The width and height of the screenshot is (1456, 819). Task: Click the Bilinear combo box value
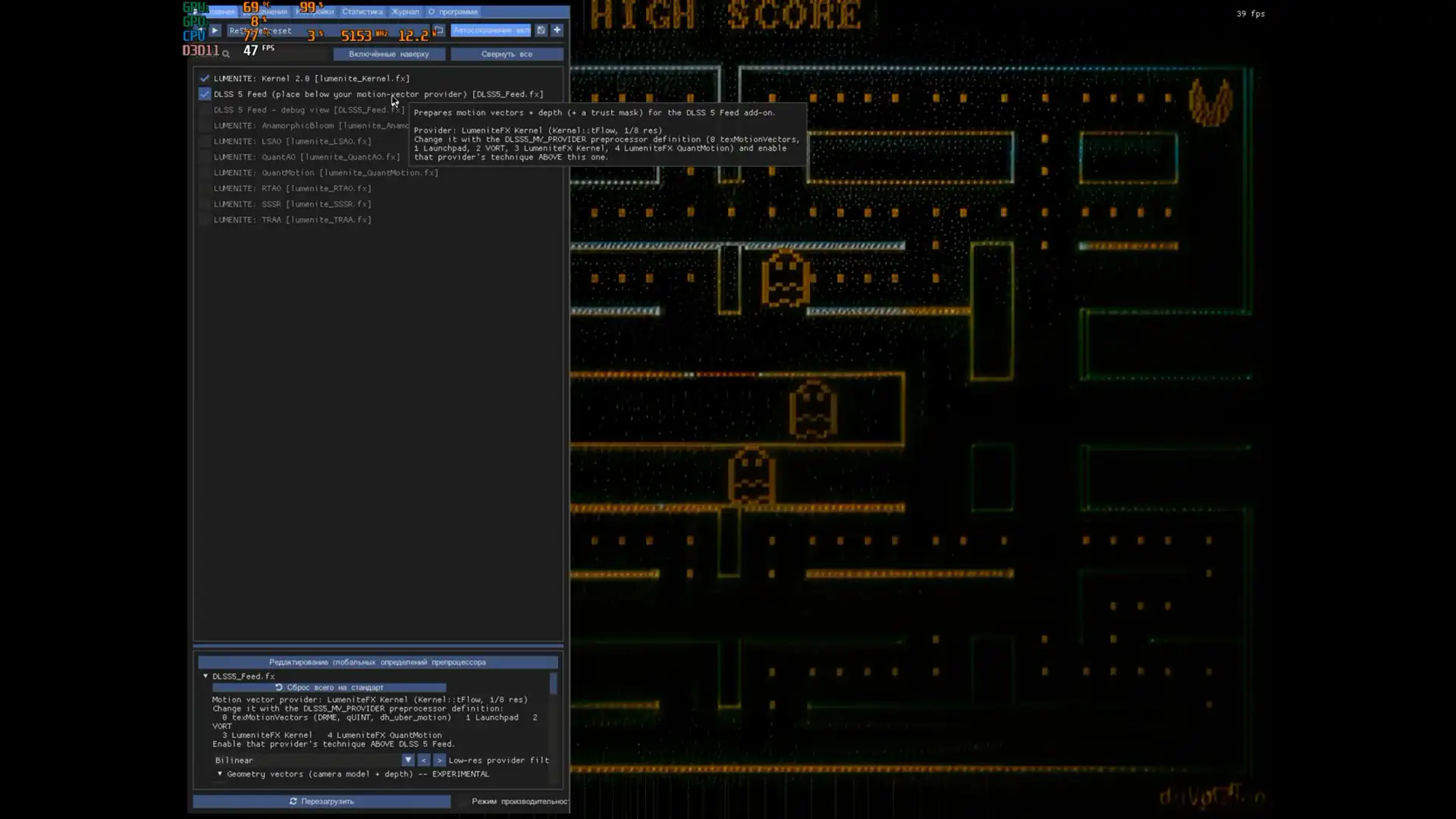(x=307, y=760)
